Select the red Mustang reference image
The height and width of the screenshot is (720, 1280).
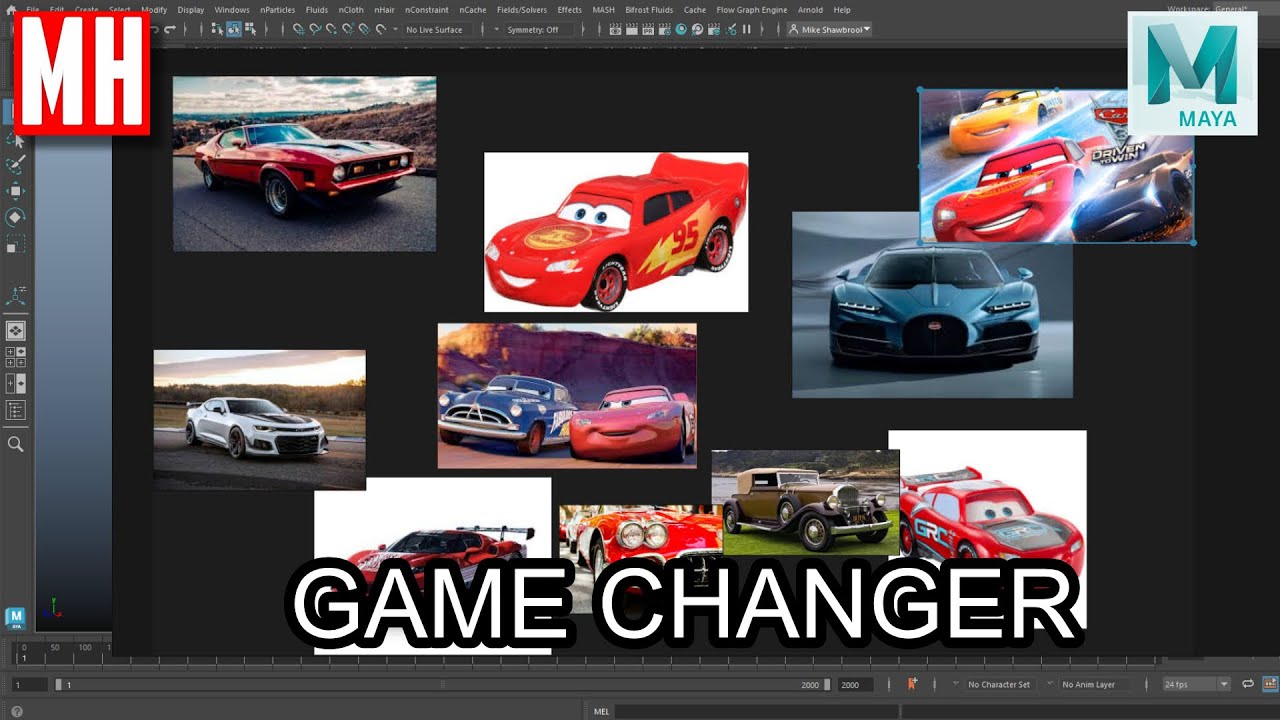pyautogui.click(x=304, y=163)
